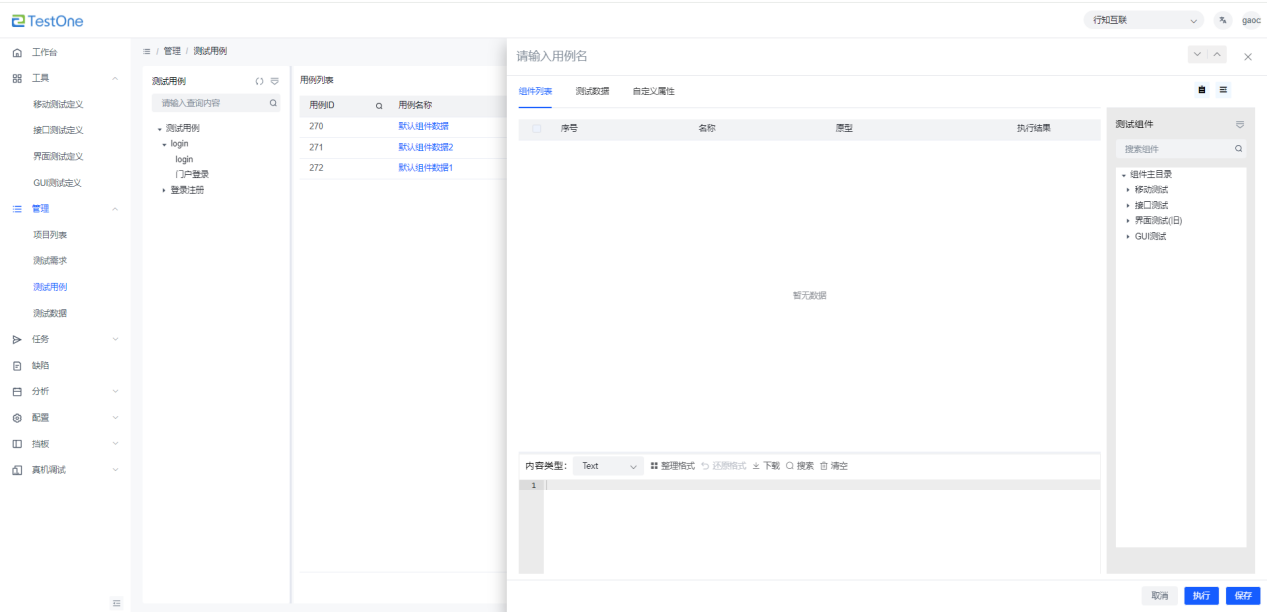The image size is (1267, 612).
Task: Click the 整理格式 format button
Action: point(672,466)
